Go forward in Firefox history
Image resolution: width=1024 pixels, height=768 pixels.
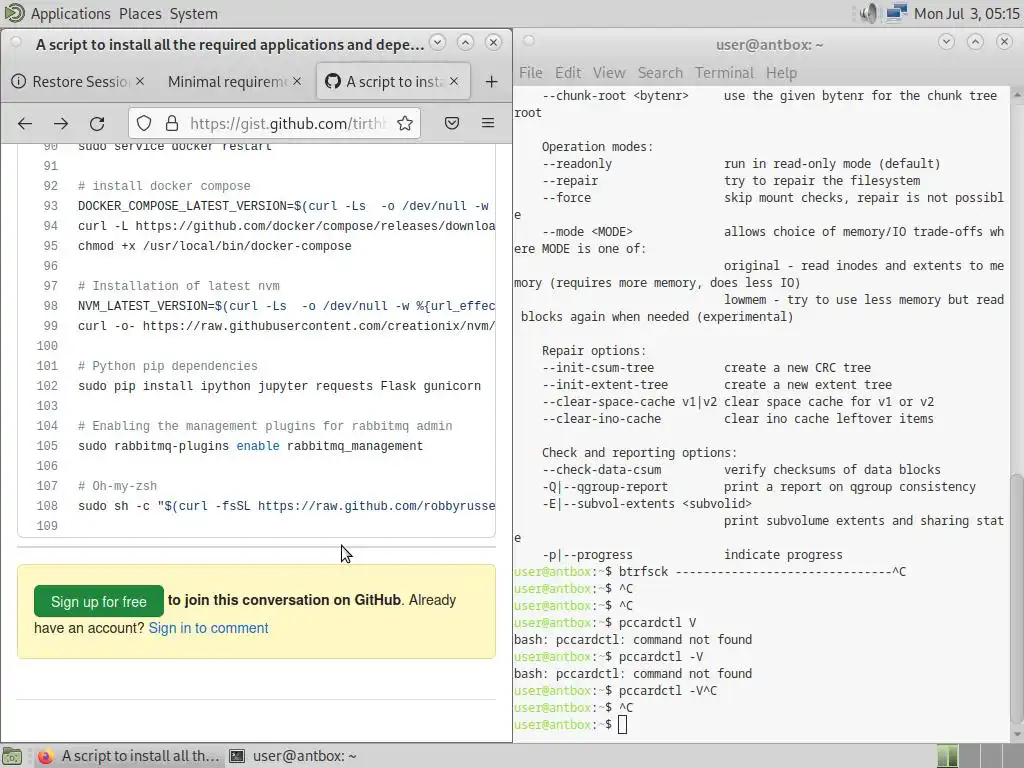pos(61,123)
